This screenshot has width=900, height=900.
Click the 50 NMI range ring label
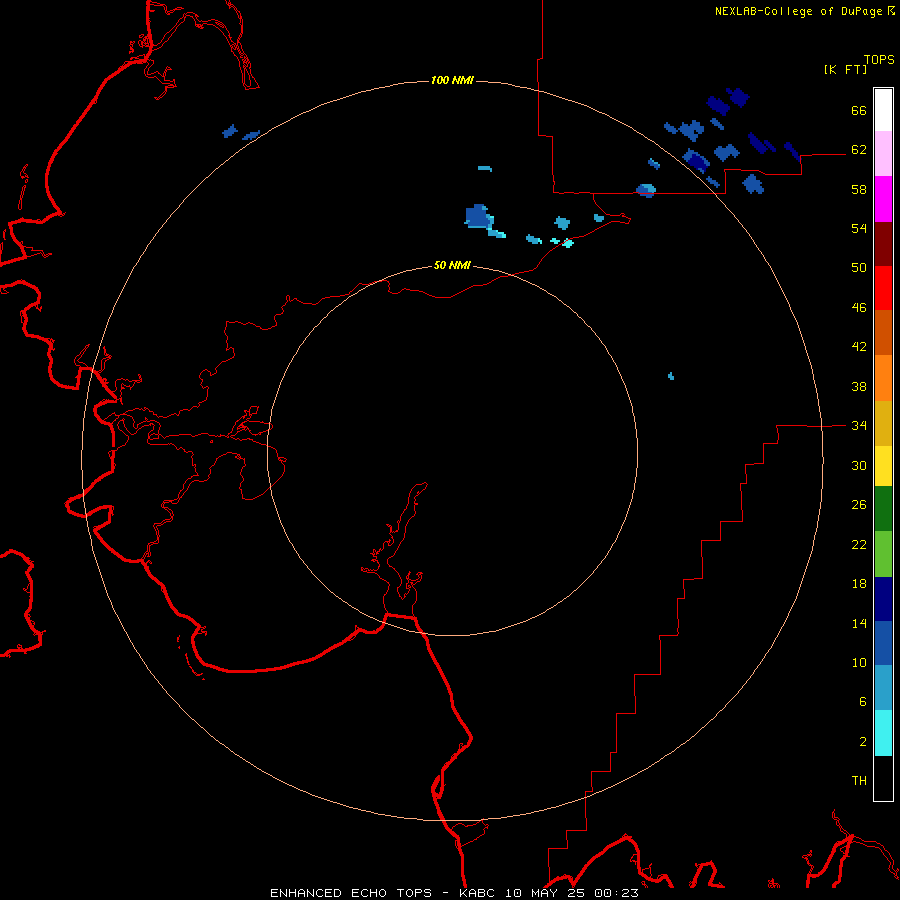[452, 265]
